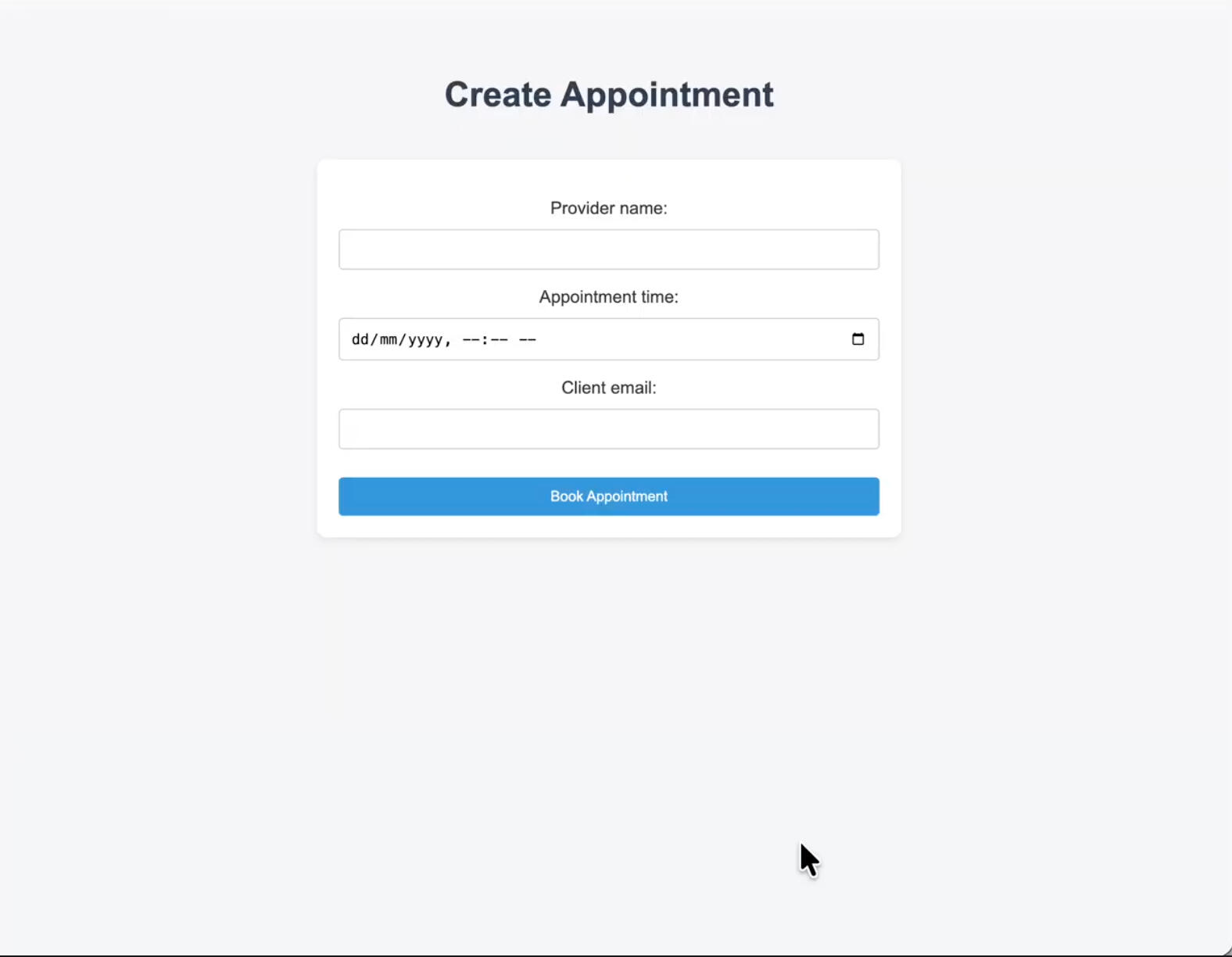This screenshot has height=957, width=1232.
Task: Click the Provider name label
Action: [607, 208]
